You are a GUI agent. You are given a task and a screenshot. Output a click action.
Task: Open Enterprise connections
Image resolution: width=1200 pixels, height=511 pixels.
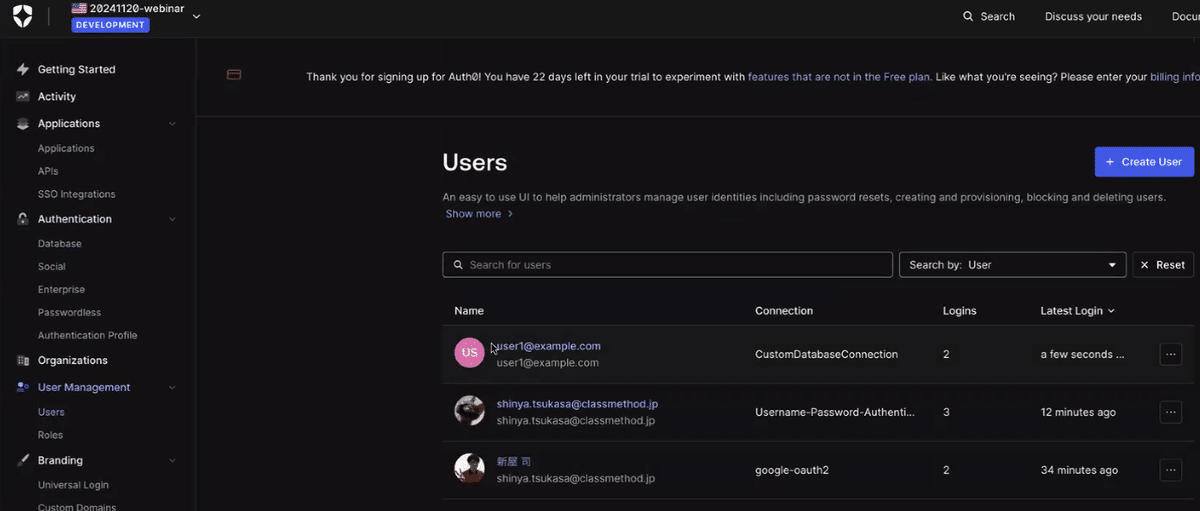click(x=61, y=289)
